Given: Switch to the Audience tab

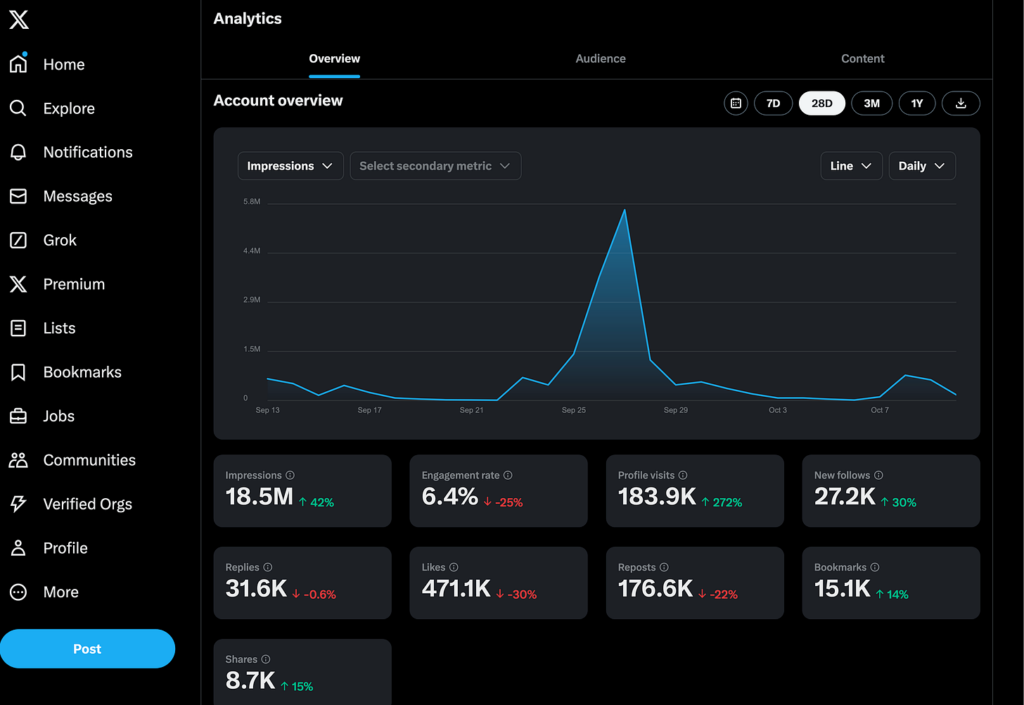Looking at the screenshot, I should (600, 59).
